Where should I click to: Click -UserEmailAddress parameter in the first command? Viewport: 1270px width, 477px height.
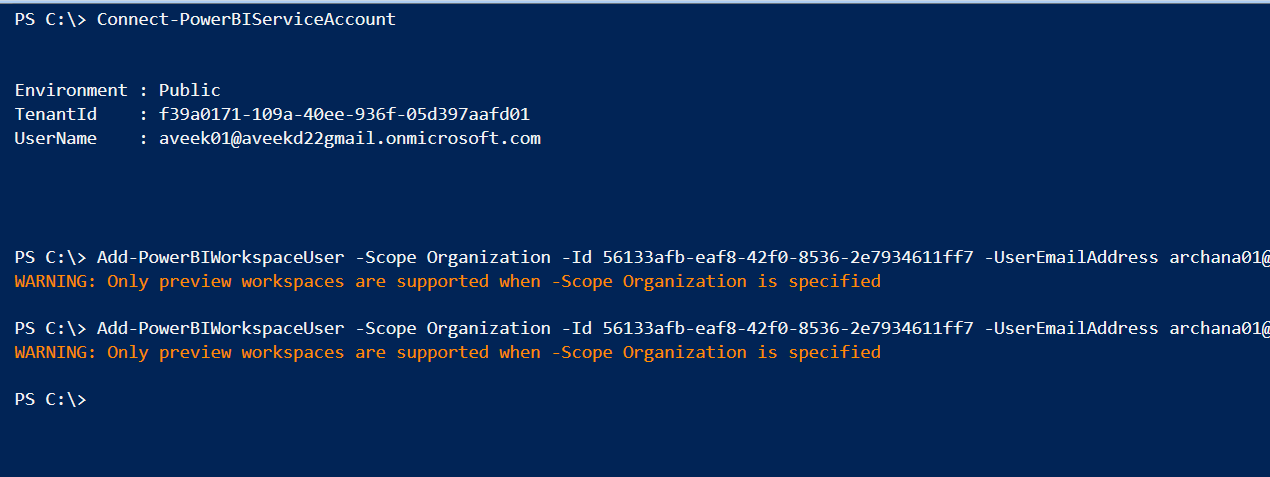(1071, 257)
